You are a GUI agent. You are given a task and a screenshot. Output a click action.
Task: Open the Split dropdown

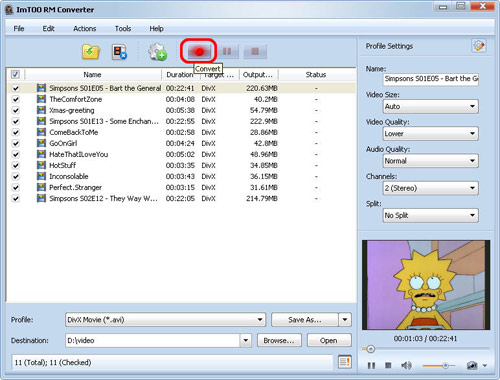431,215
